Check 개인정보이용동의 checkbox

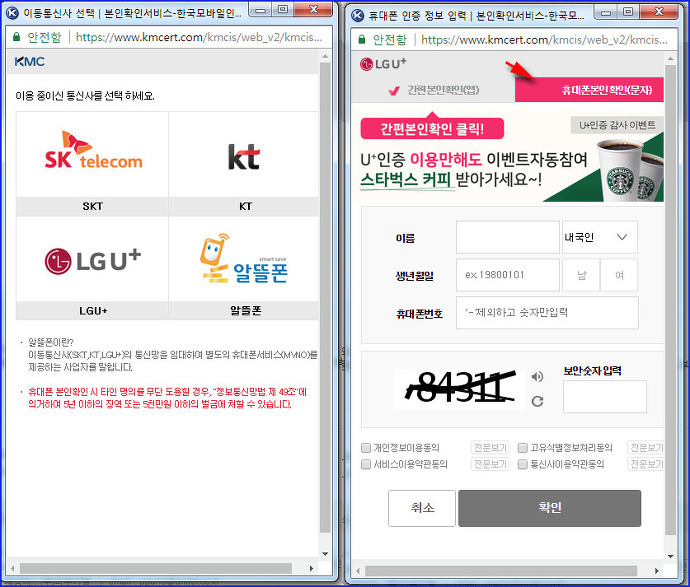(366, 448)
